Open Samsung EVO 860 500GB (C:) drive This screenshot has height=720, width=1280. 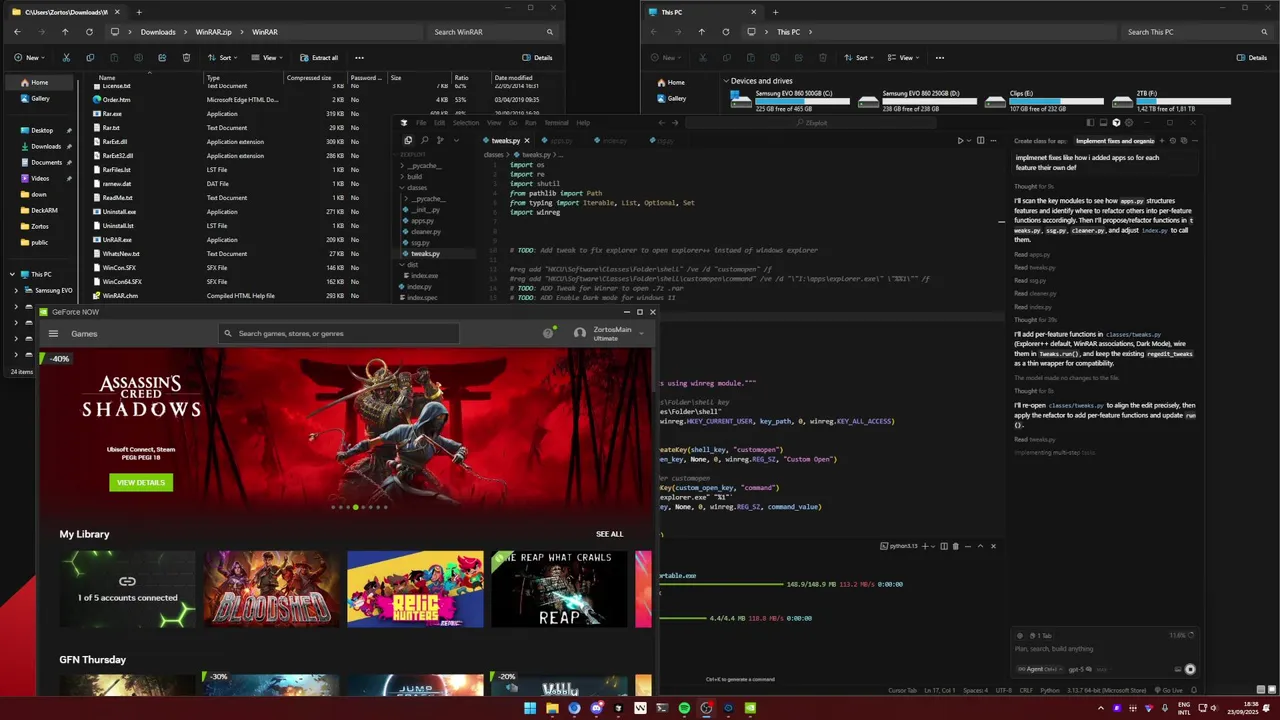click(x=790, y=100)
